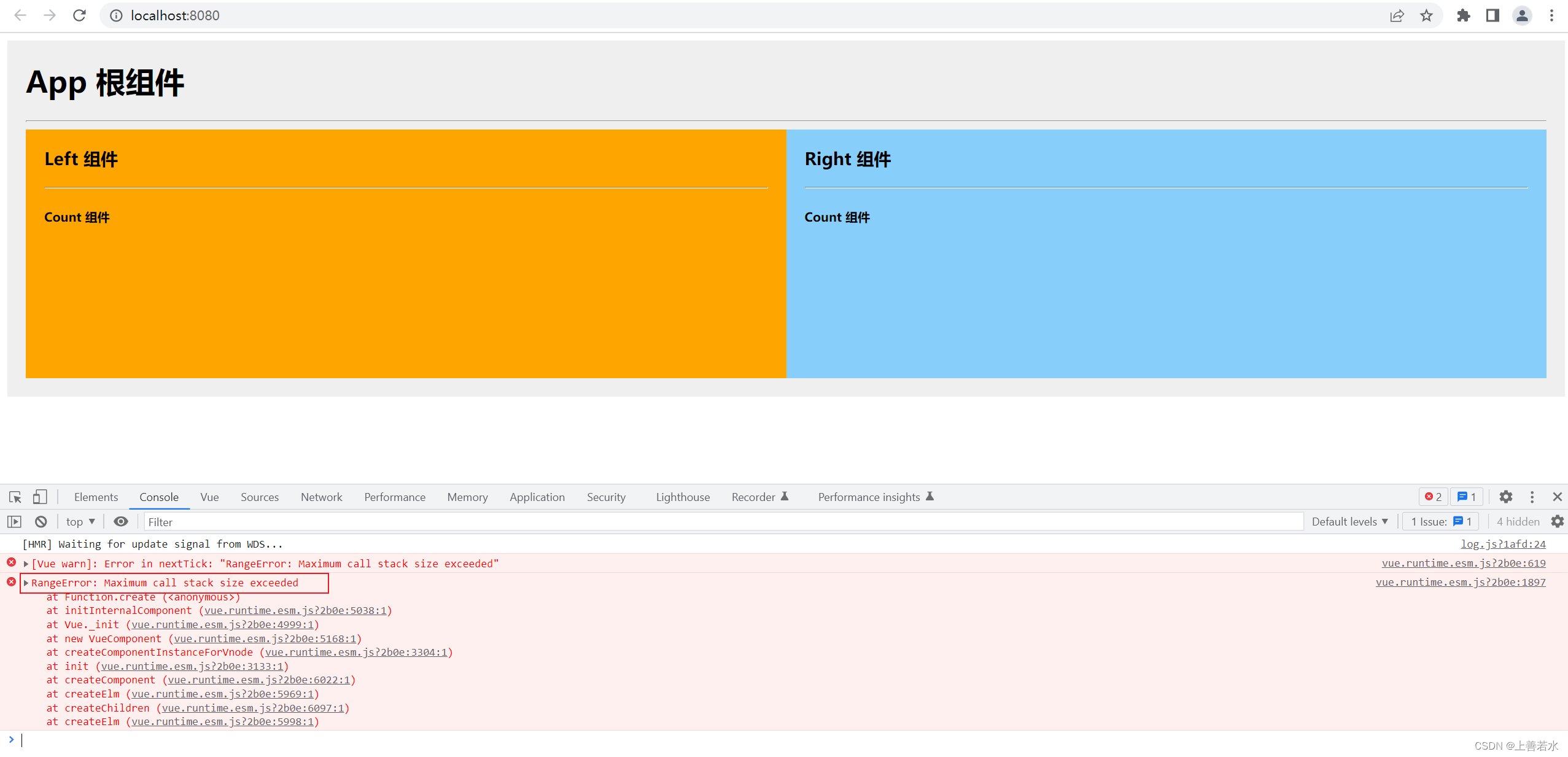Select the Console tab

[x=159, y=497]
